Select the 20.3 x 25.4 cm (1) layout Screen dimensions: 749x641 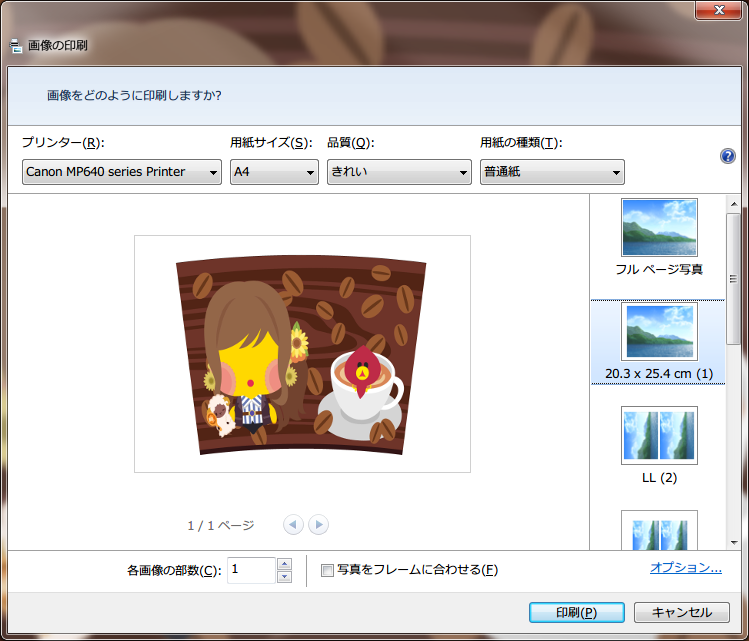coord(659,342)
